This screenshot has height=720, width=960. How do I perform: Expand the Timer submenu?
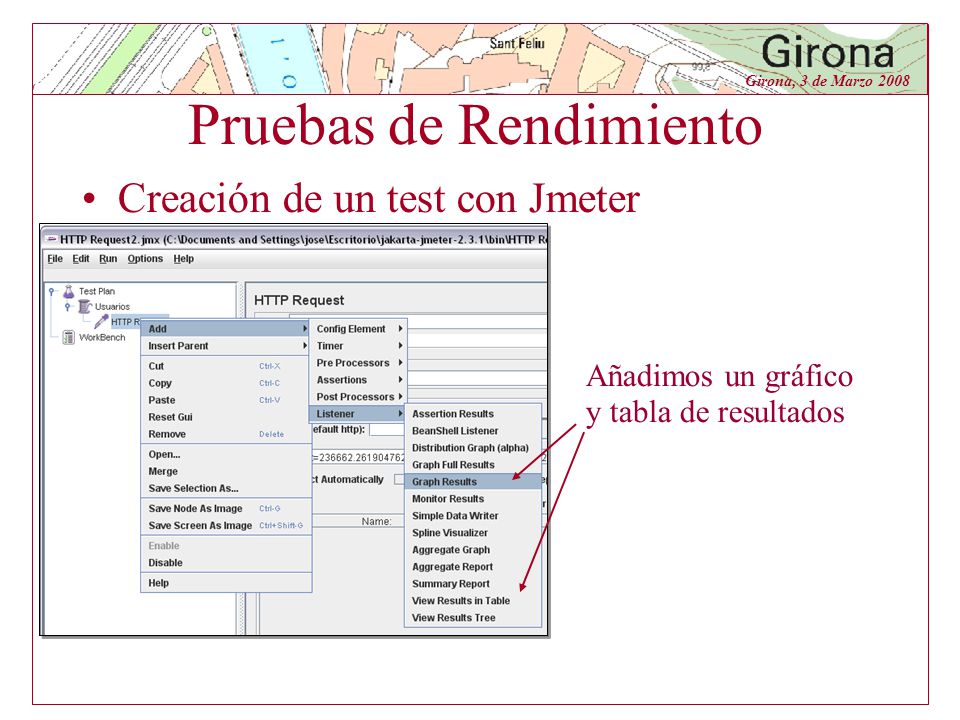click(358, 346)
